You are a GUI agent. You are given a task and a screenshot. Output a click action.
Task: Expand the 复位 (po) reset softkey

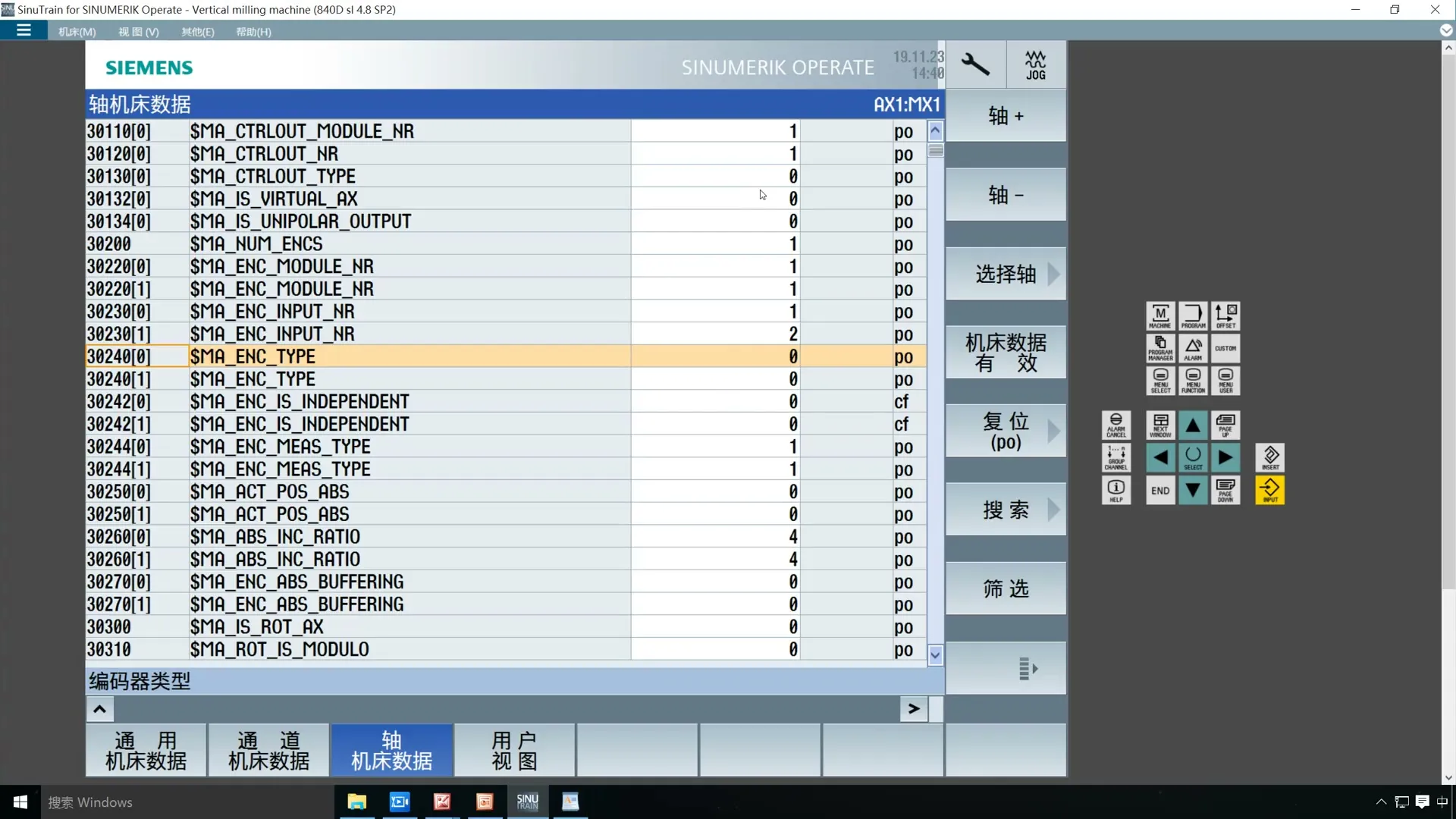point(1006,431)
